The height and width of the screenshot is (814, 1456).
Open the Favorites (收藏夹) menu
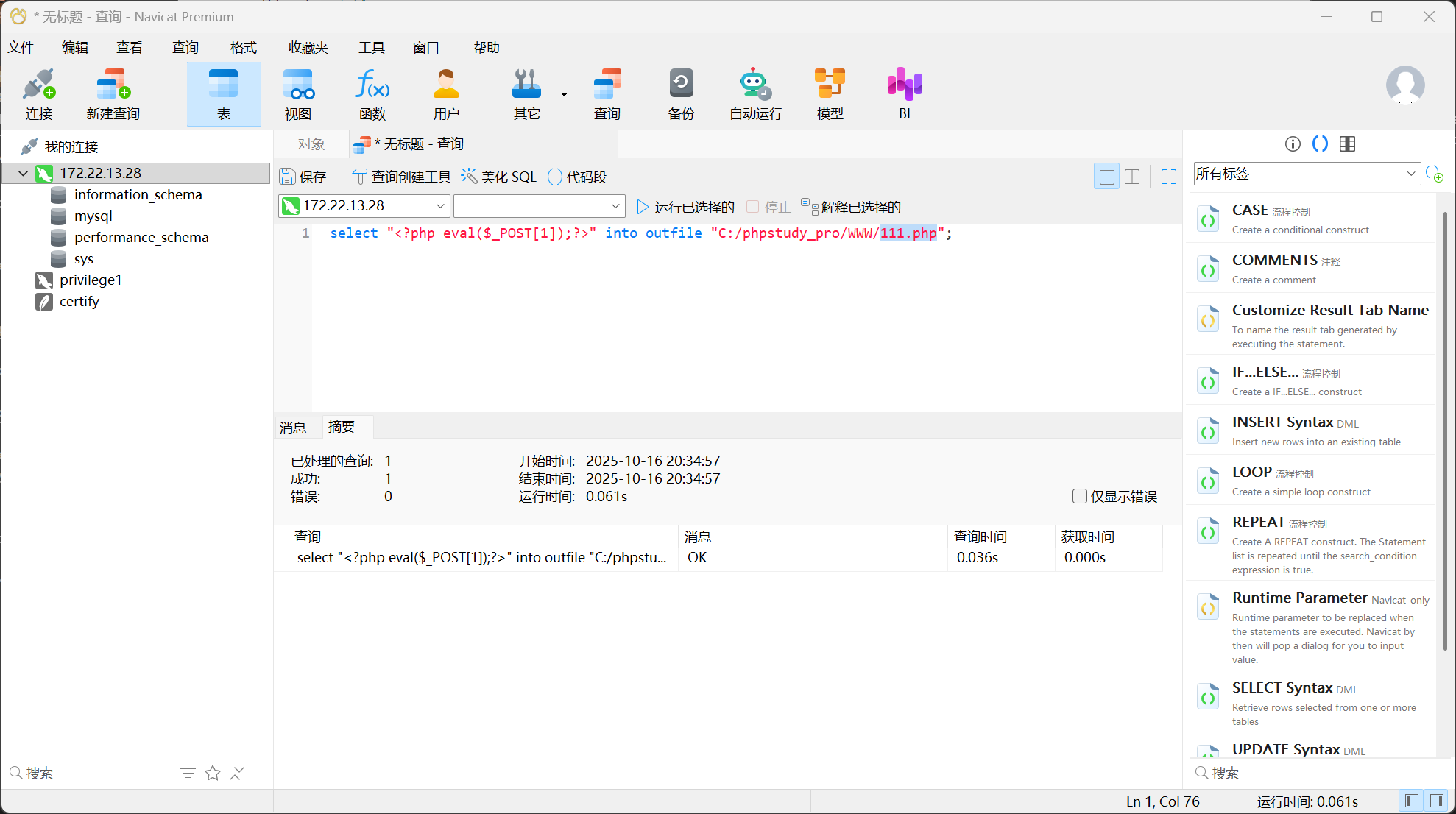(x=308, y=48)
